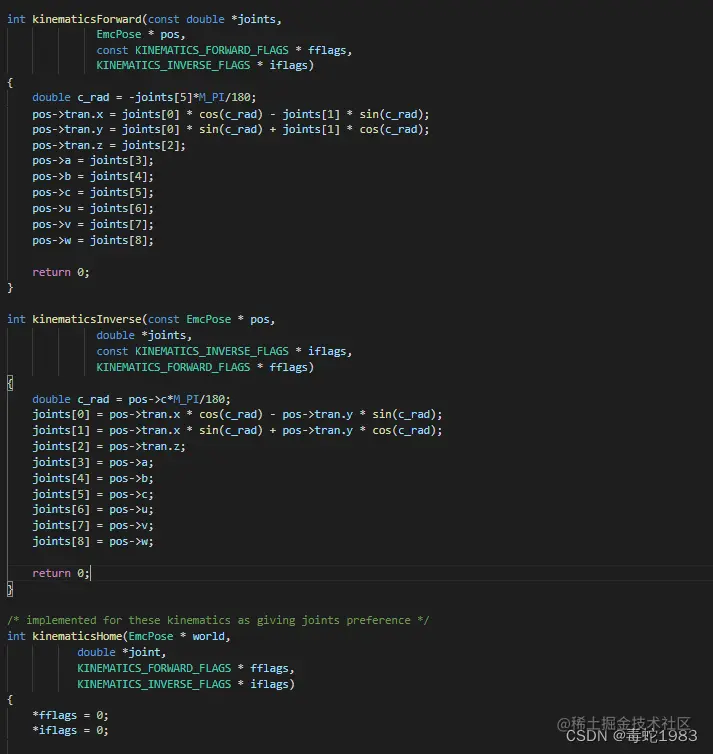This screenshot has height=754, width=713.
Task: Click the 'joints[3] = pos->a;' line
Action: (x=93, y=462)
